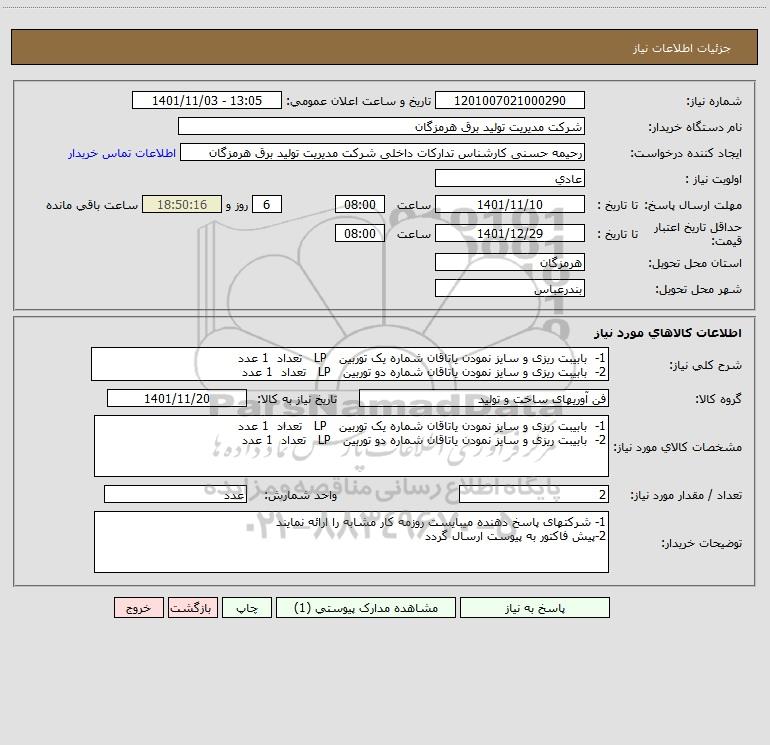Click the بازگشت back button
This screenshot has width=770, height=745.
coord(192,607)
